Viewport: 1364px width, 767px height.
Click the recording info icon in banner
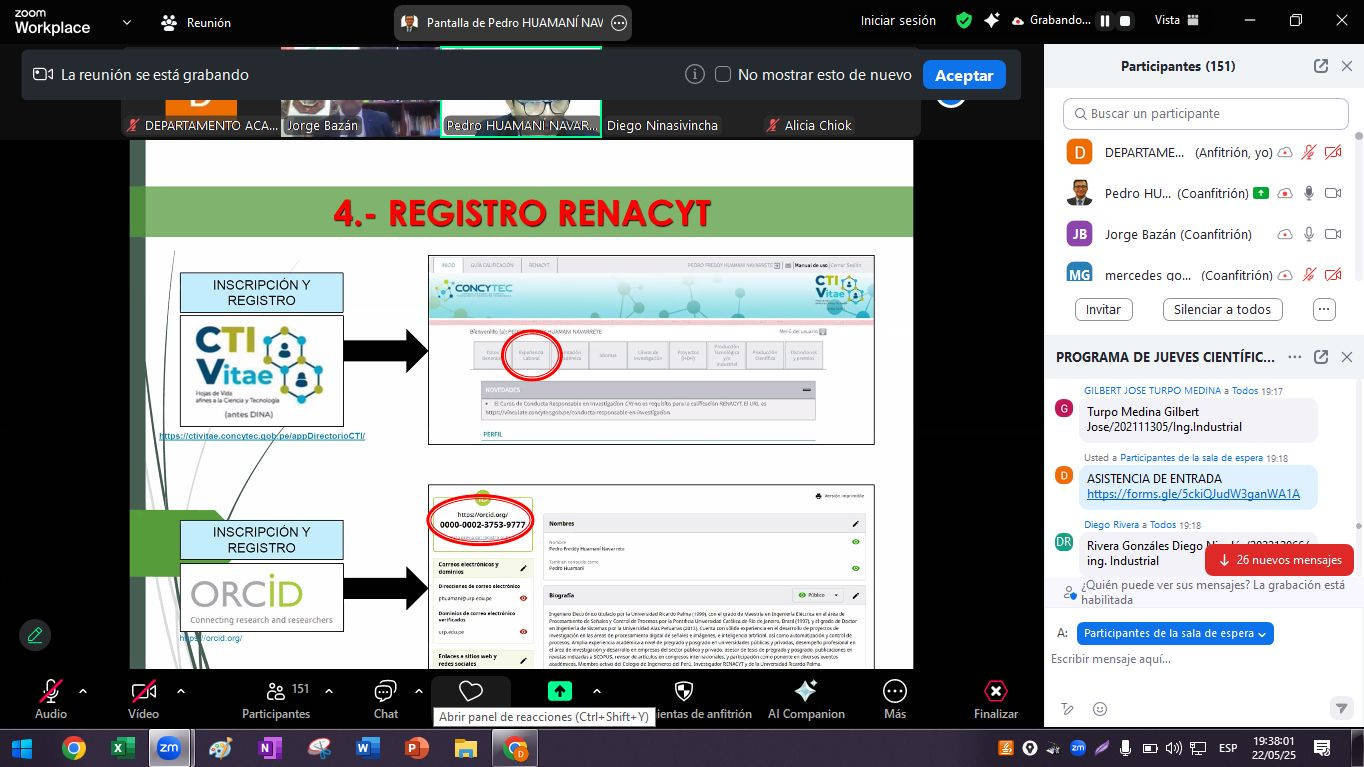pyautogui.click(x=694, y=75)
